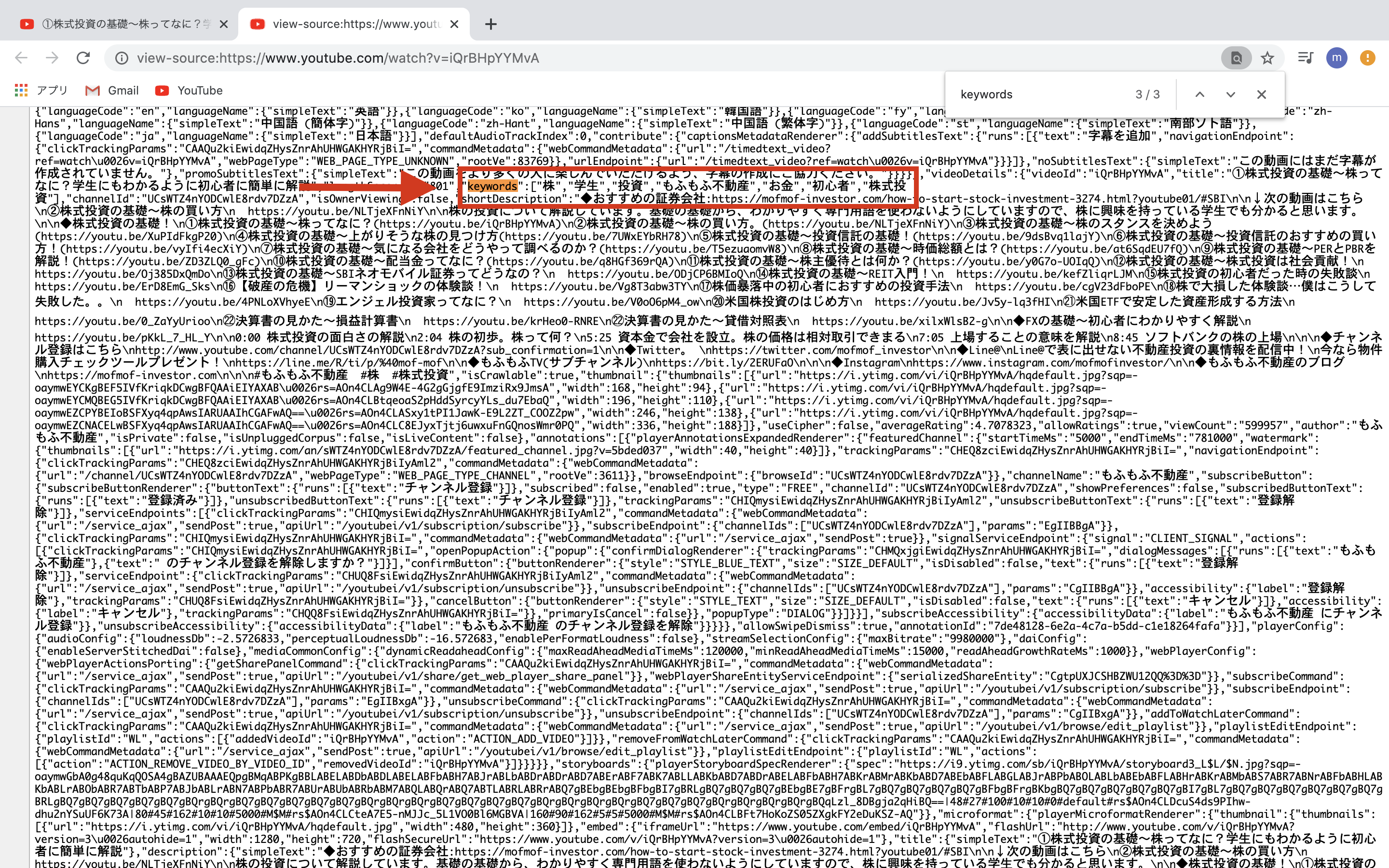This screenshot has height=868, width=1389.
Task: Click "useCipher":false text
Action: click(817, 425)
